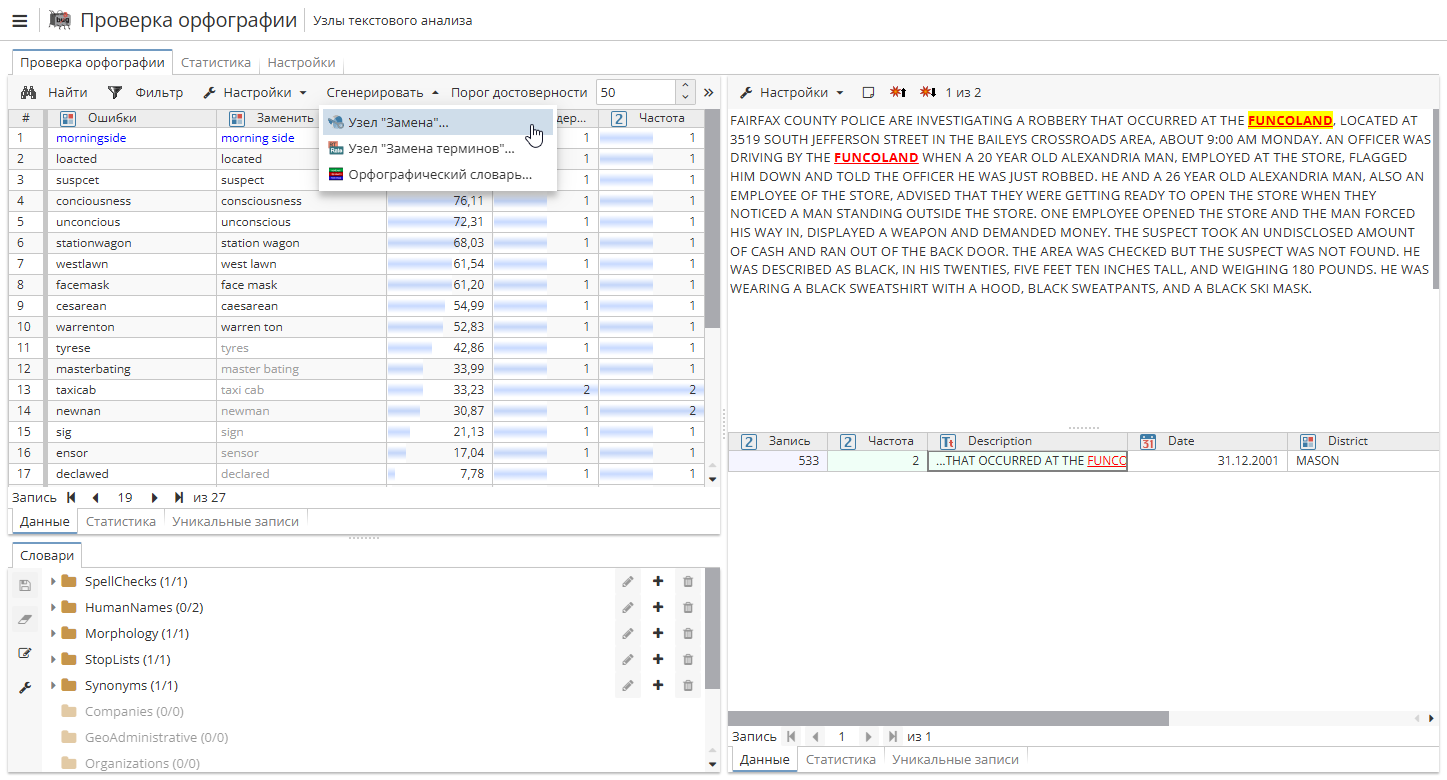
Task: Open right grid Статистика bottom tab
Action: click(841, 759)
